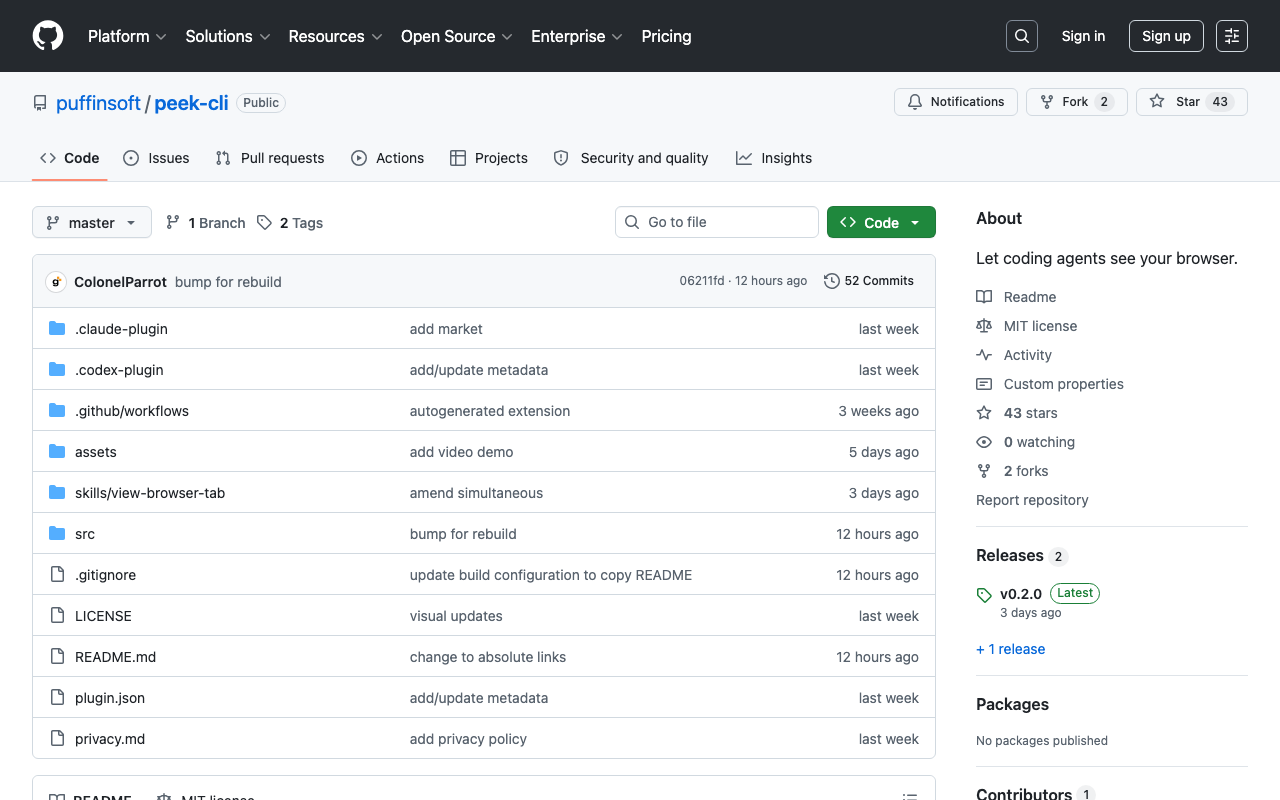
Task: Click the fork icon beside 2 forks
Action: point(984,471)
